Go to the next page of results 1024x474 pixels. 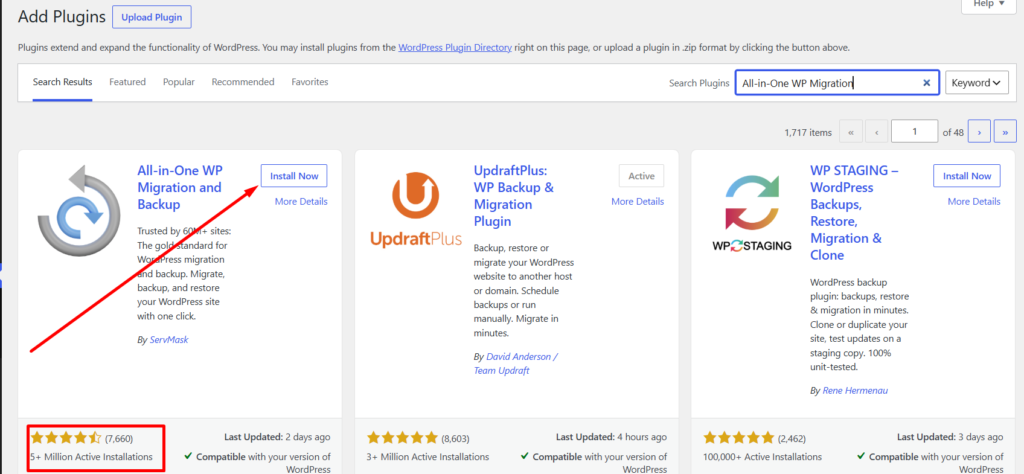click(x=979, y=132)
